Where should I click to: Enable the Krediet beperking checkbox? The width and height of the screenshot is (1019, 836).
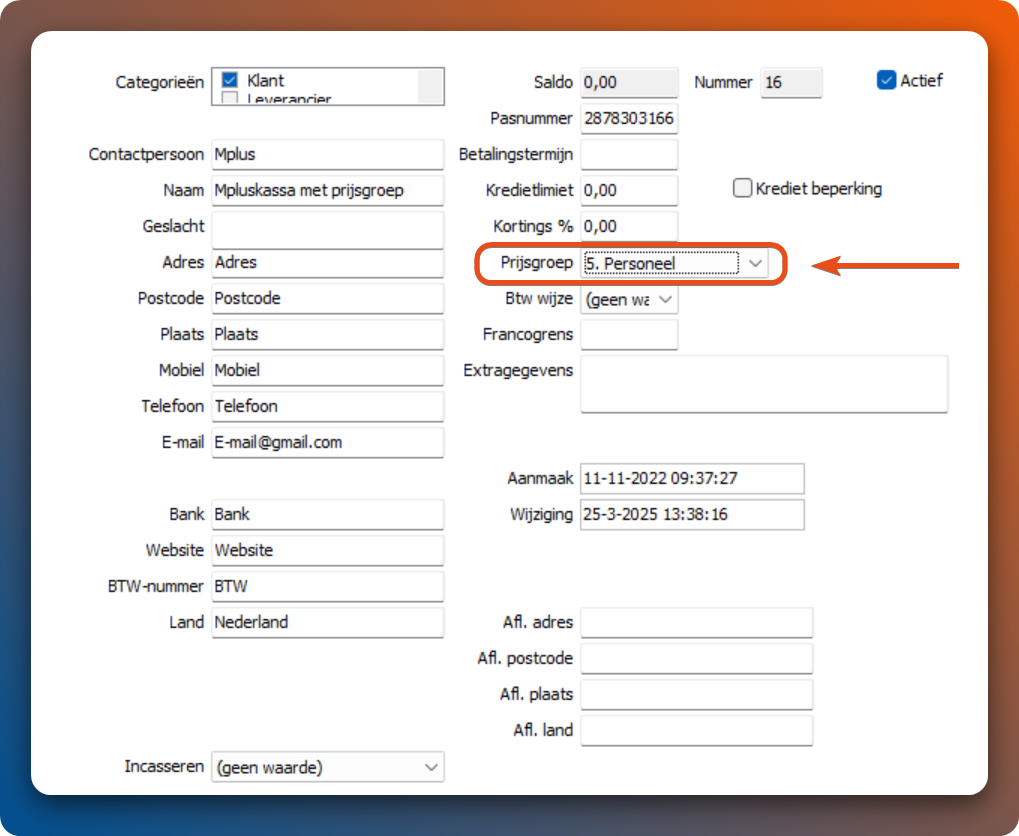point(742,188)
